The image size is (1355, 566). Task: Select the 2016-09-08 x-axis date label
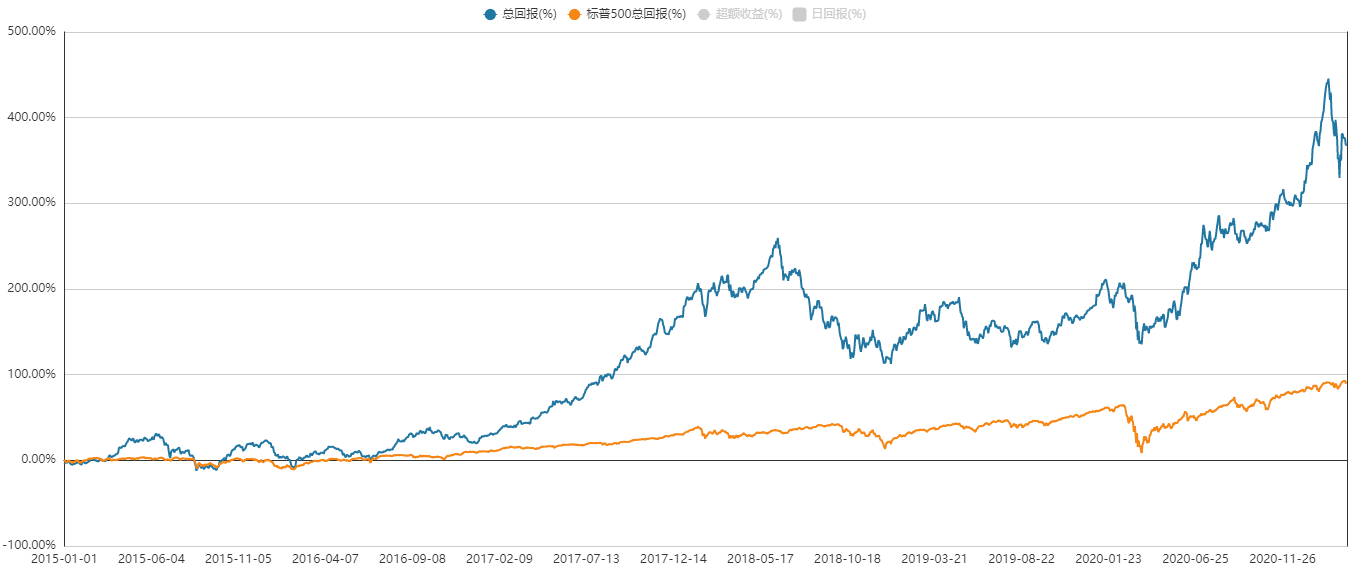click(x=412, y=557)
